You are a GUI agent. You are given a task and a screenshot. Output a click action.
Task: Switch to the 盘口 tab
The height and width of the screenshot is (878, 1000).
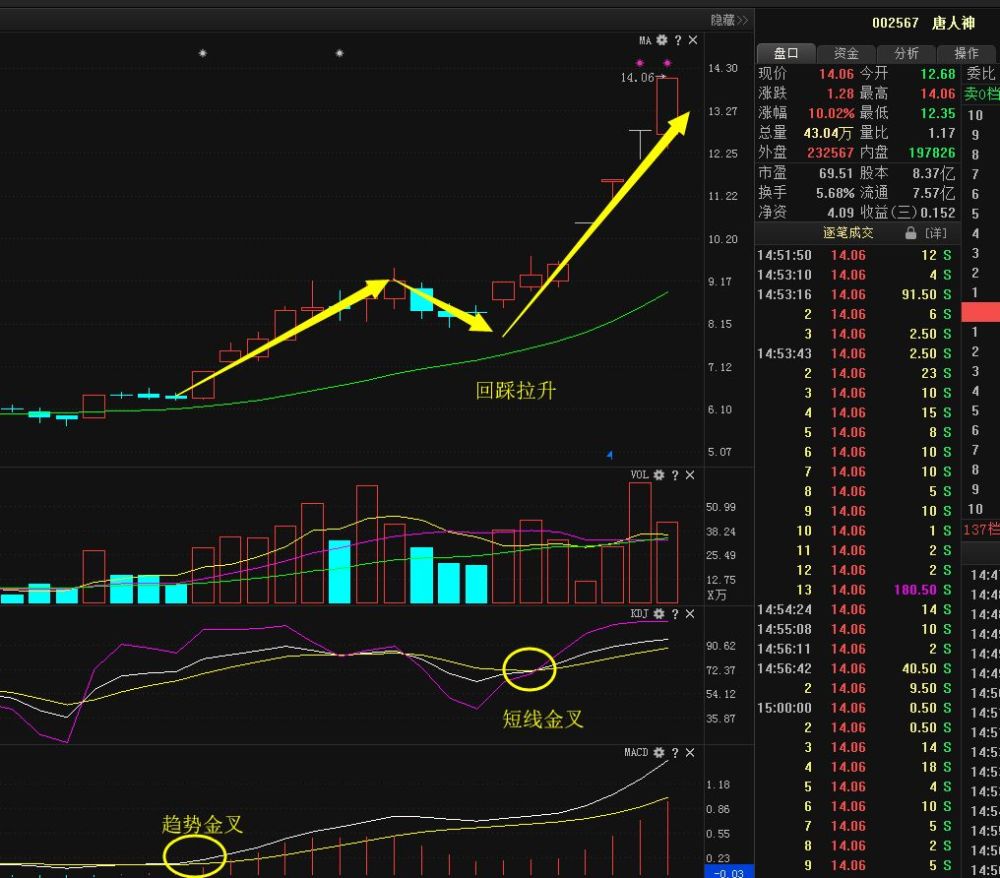click(786, 54)
